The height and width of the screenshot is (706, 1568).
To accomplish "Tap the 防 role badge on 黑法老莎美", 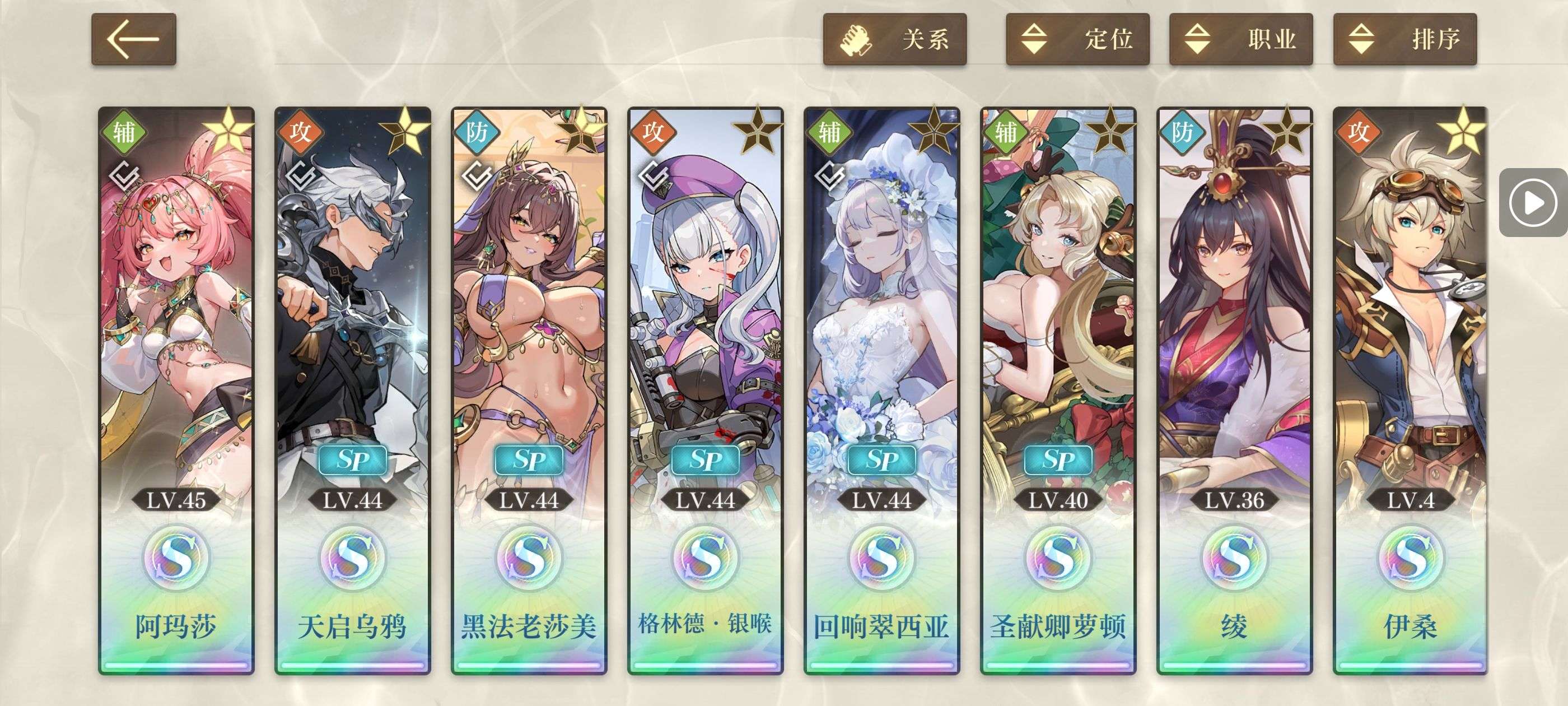I will 476,132.
